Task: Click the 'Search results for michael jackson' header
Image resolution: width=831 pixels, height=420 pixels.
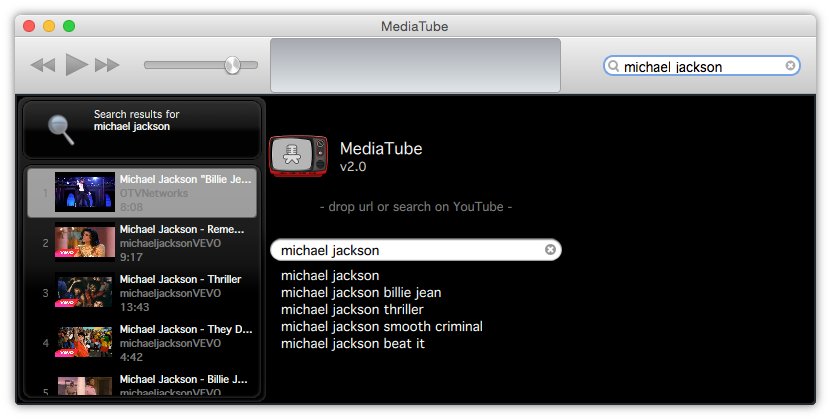Action: coord(142,129)
